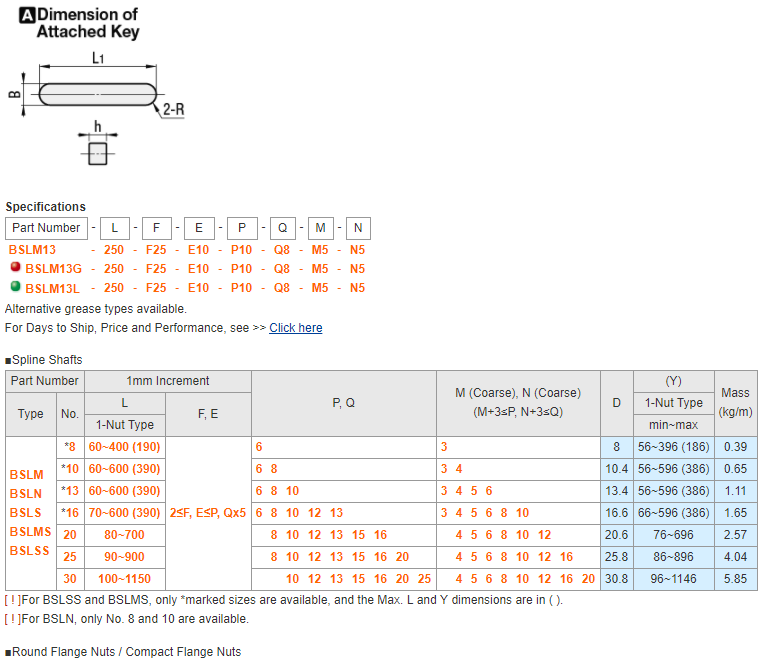
Task: Click the '25' No. cell
Action: (70, 557)
